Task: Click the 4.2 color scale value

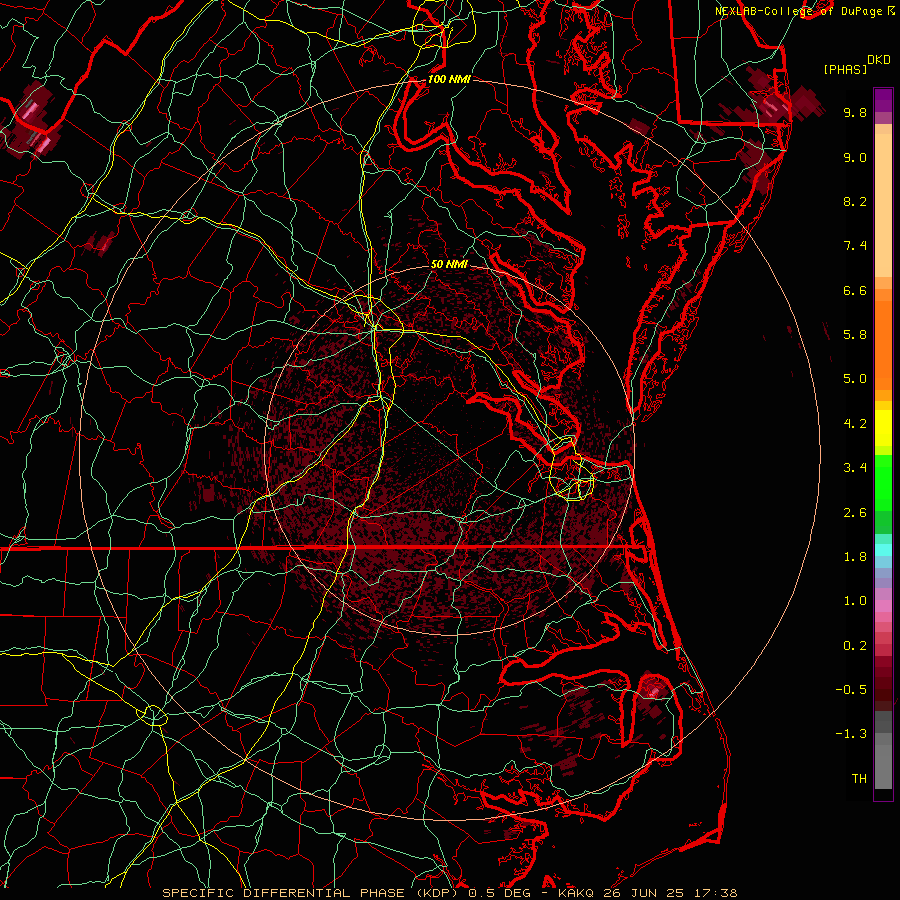Action: (x=855, y=424)
